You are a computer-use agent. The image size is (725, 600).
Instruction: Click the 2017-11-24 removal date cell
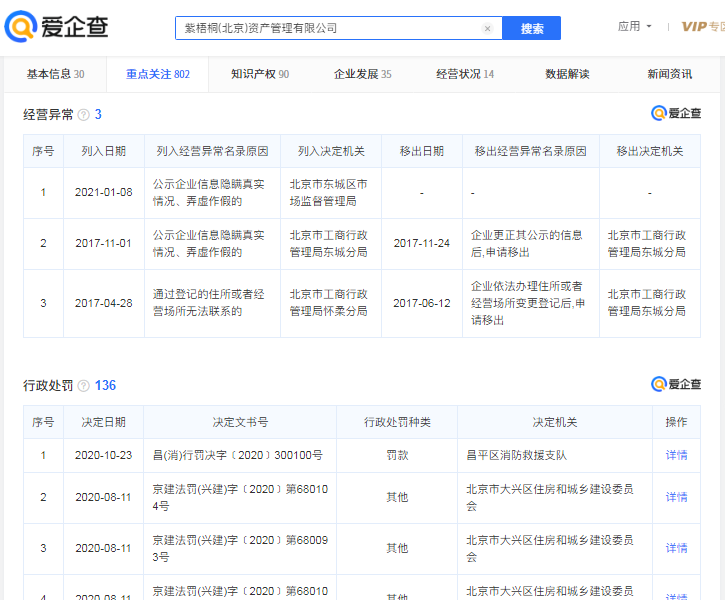(422, 244)
